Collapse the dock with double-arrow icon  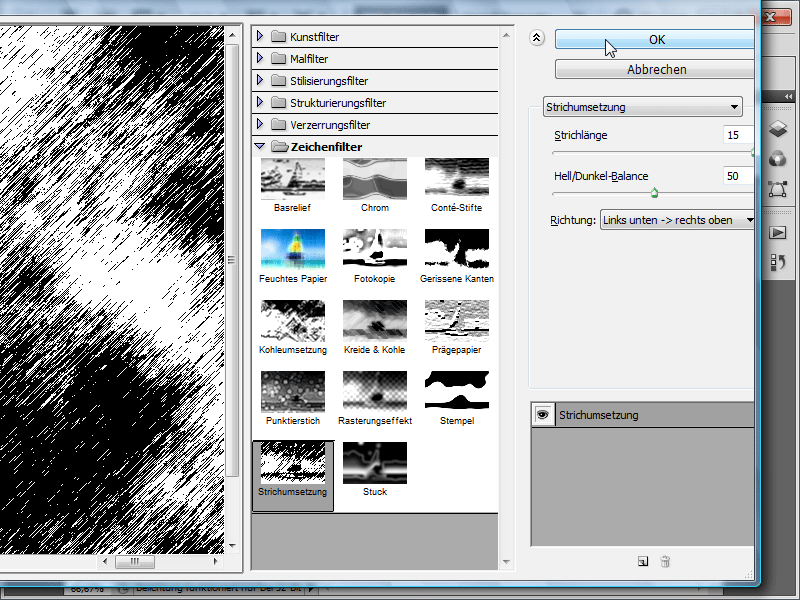pyautogui.click(x=788, y=96)
